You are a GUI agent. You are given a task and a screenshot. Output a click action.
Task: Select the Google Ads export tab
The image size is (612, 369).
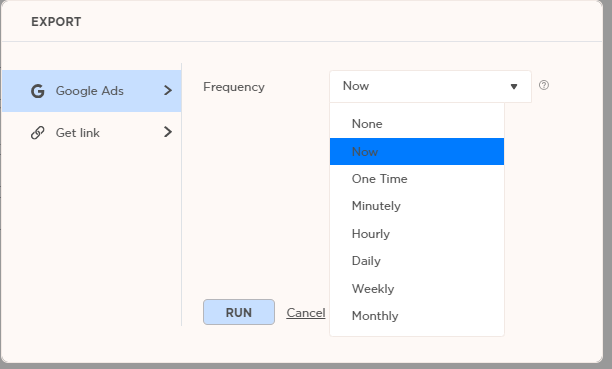(x=92, y=91)
